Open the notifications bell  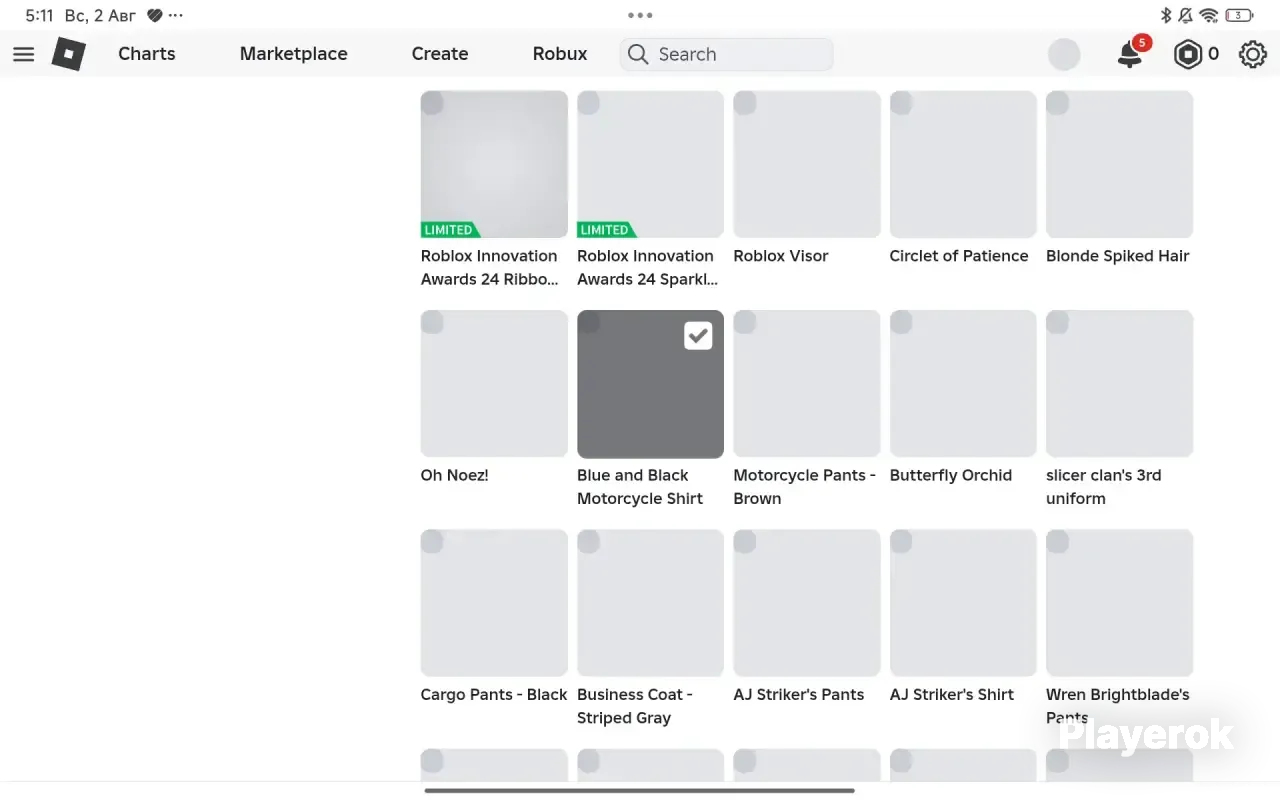pos(1130,54)
